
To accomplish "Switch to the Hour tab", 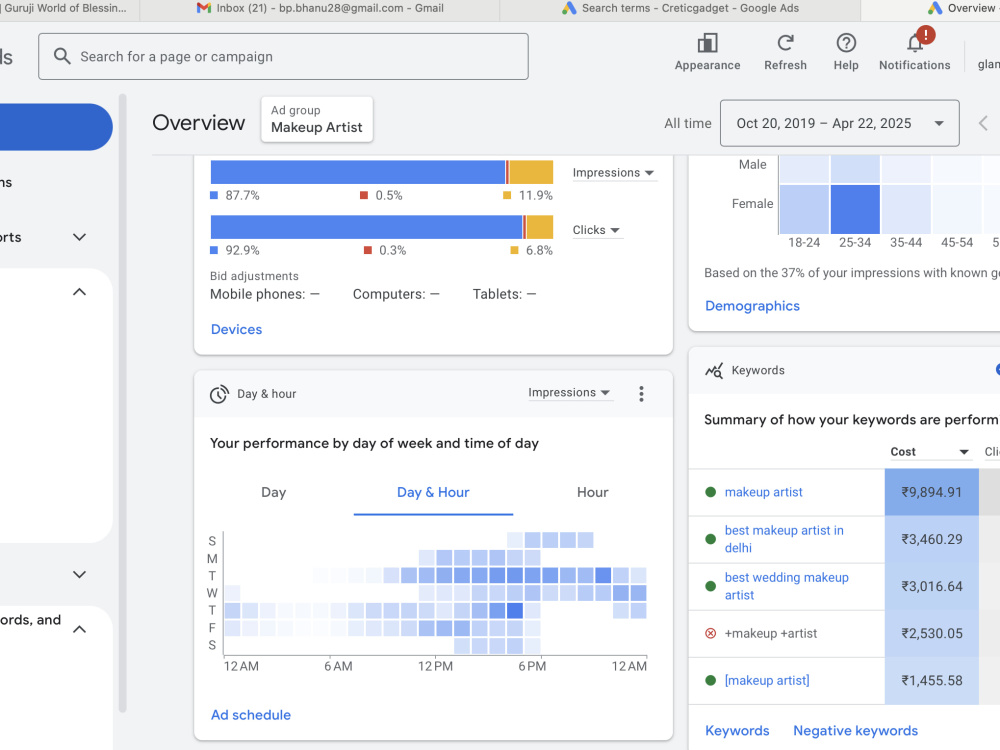I will coord(592,492).
